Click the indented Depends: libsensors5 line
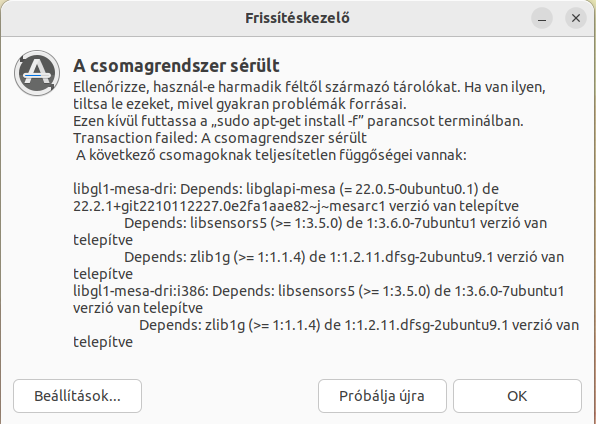The height and width of the screenshot is (424, 596). pyautogui.click(x=336, y=223)
